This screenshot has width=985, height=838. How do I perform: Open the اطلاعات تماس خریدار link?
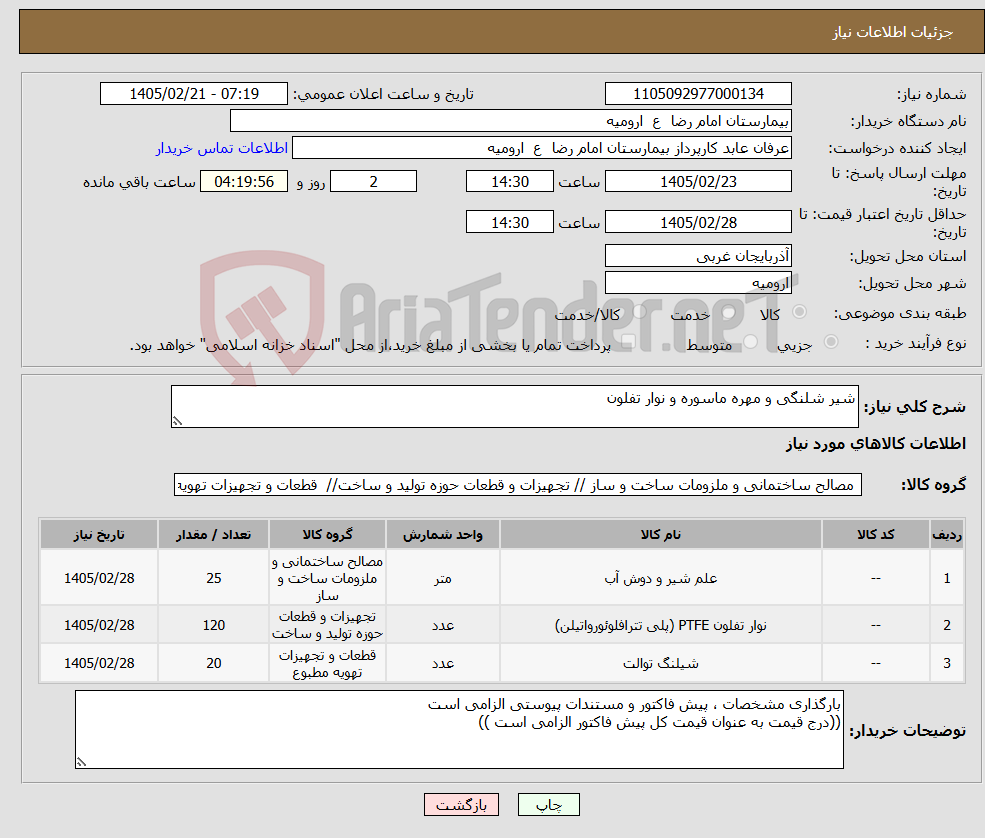pyautogui.click(x=222, y=148)
